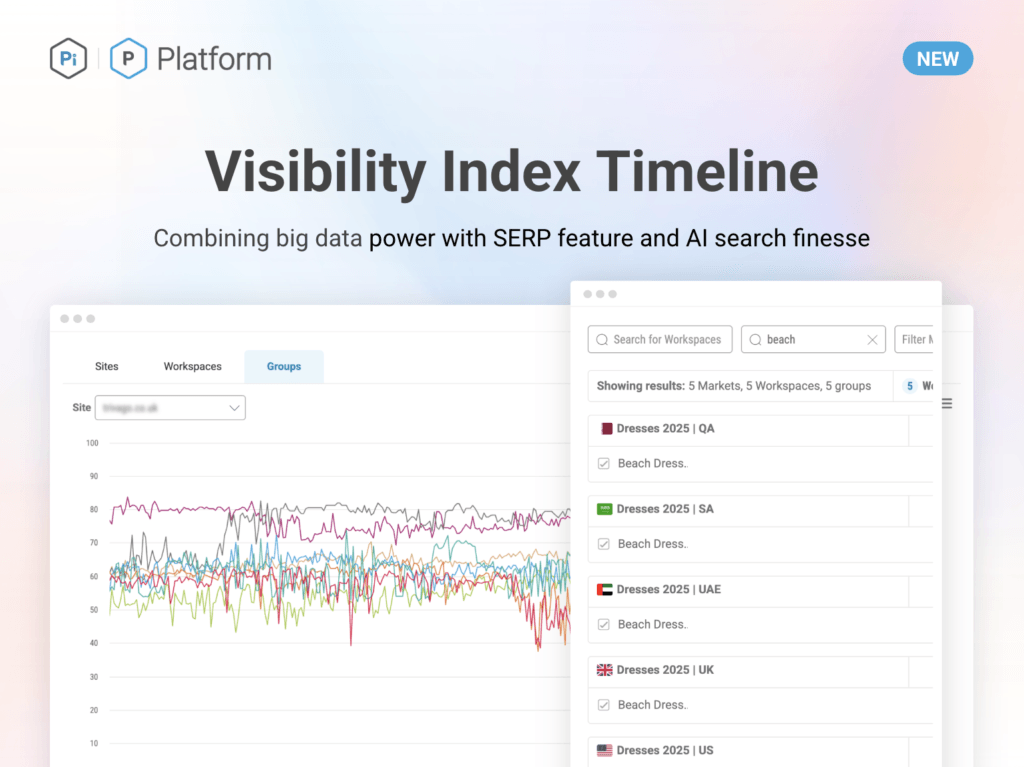This screenshot has width=1024, height=767.
Task: Uncheck Beach Dress under Dresses 2025 QA
Action: pos(603,464)
